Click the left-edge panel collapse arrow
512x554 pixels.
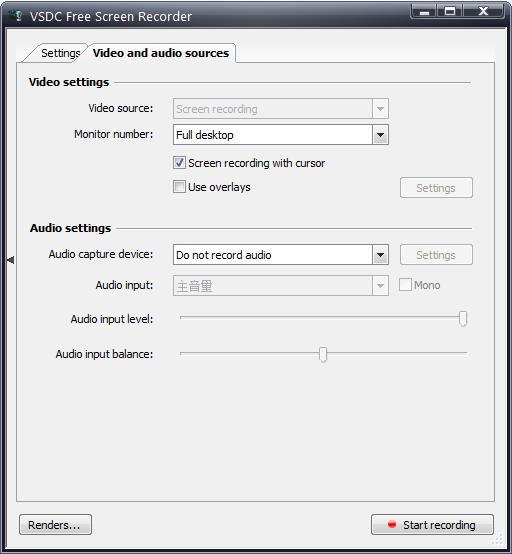tap(11, 260)
